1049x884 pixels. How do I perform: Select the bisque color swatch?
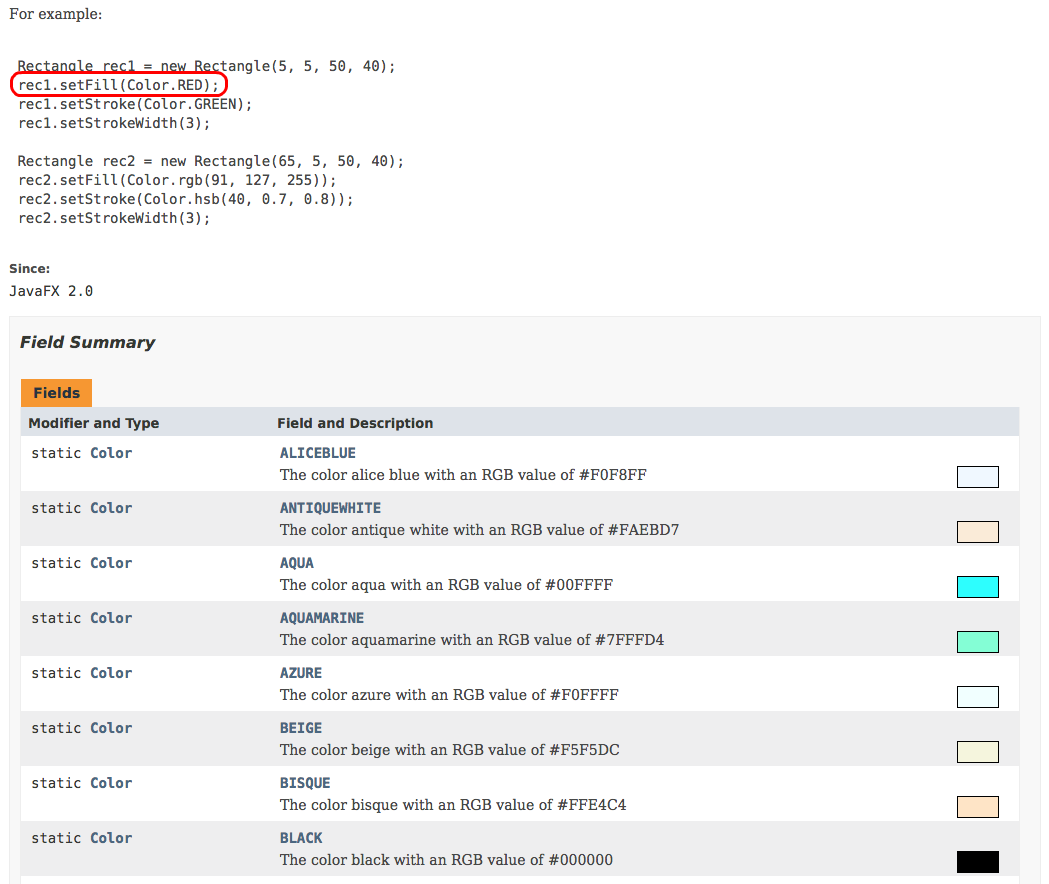[977, 807]
